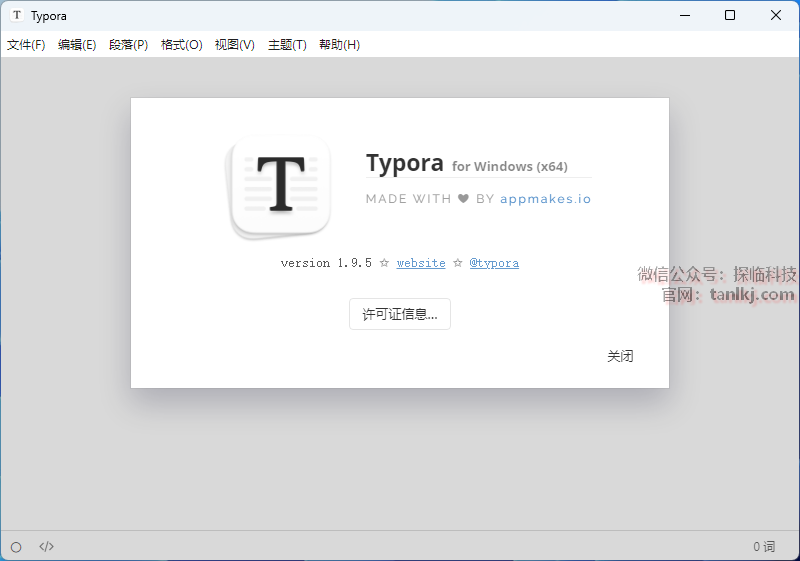Open the 格式(O) menu
800x561 pixels.
click(x=181, y=45)
